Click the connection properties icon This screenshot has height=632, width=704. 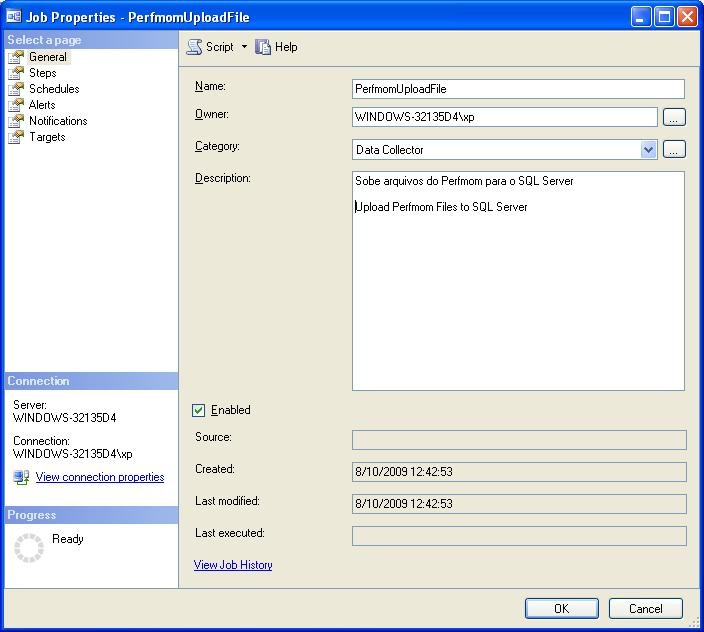[21, 478]
